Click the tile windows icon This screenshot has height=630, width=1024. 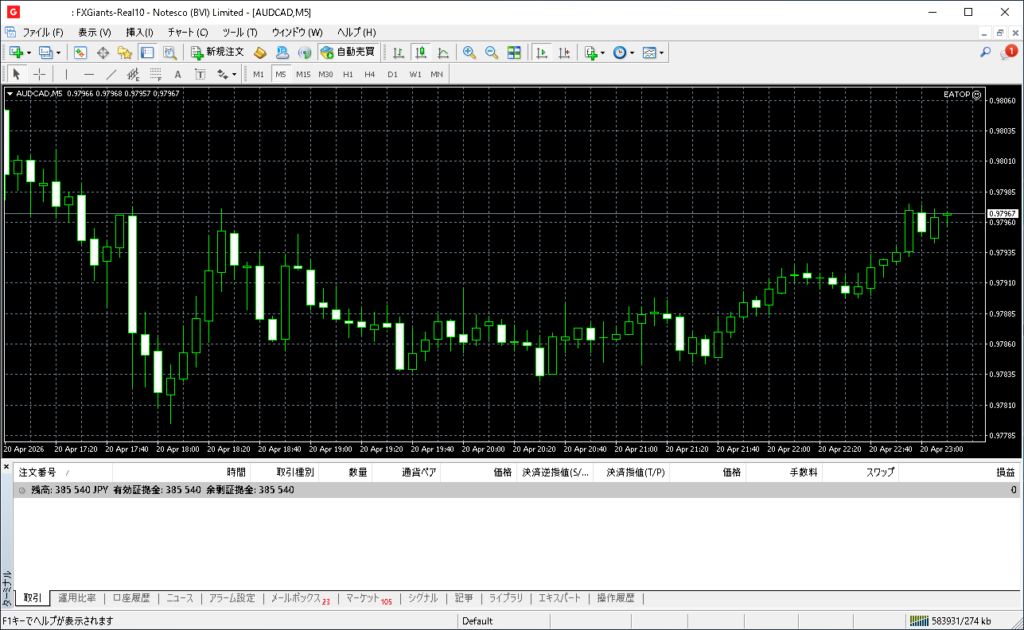tap(514, 52)
